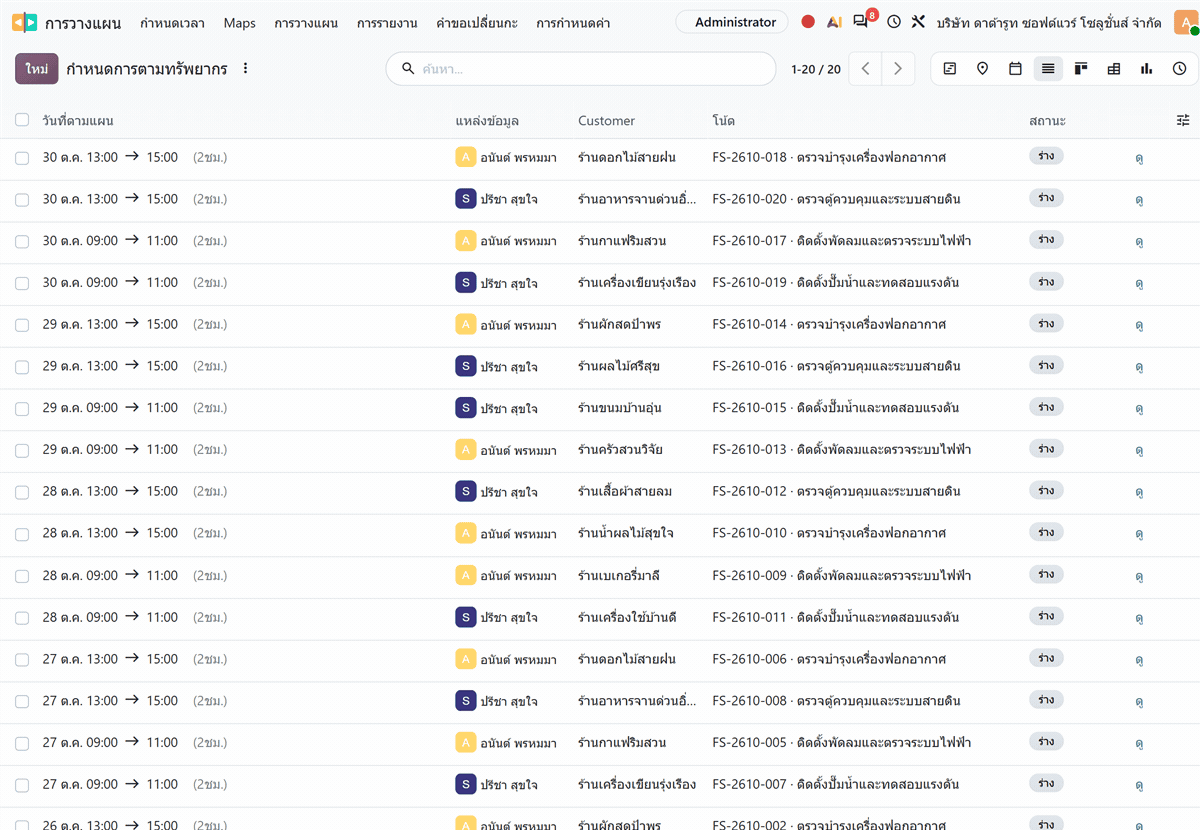The width and height of the screenshot is (1200, 830).
Task: Tick the checkbox for the FS-2610-016 row
Action: 22,367
